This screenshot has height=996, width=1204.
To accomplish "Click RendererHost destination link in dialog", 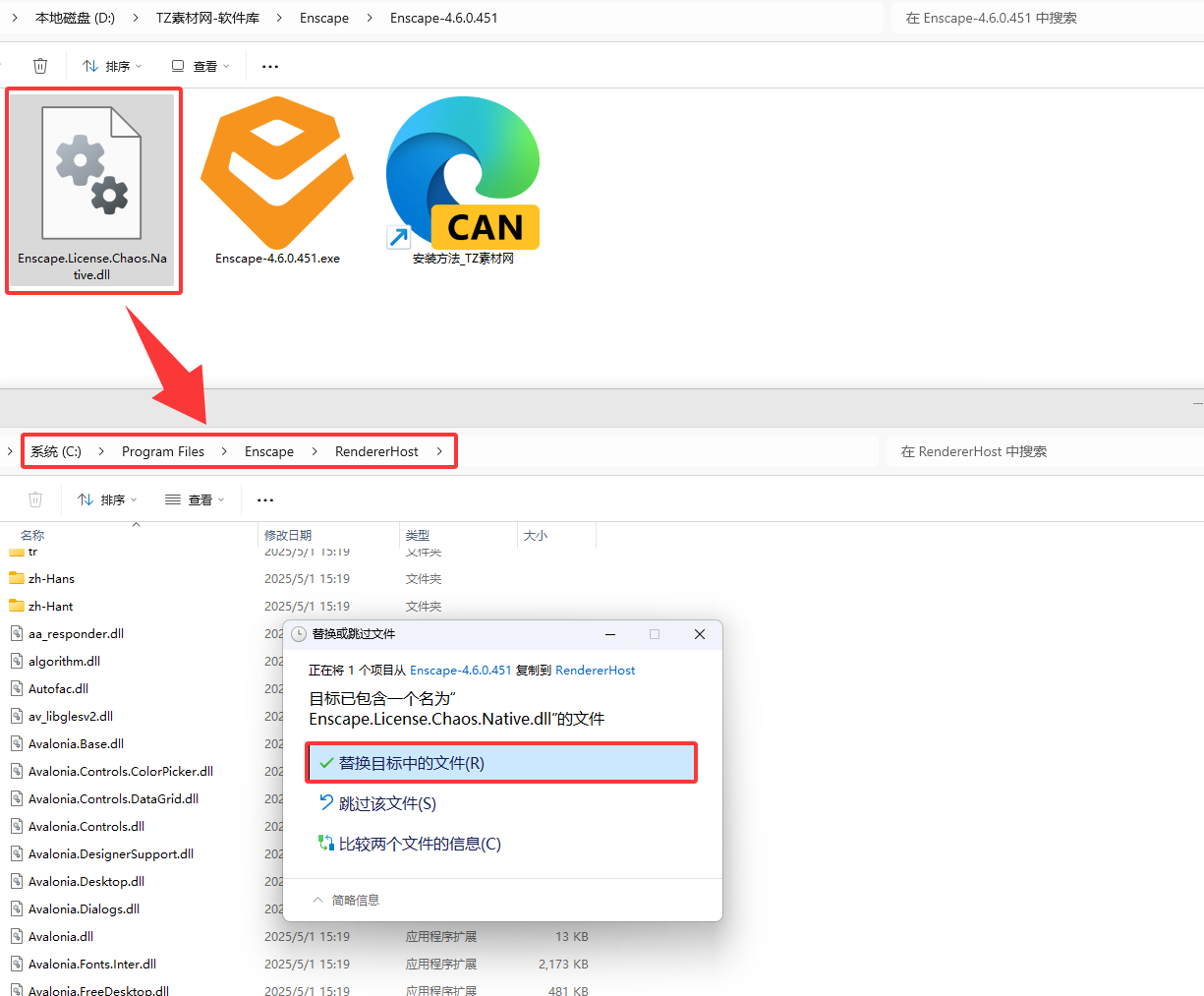I will coord(595,670).
